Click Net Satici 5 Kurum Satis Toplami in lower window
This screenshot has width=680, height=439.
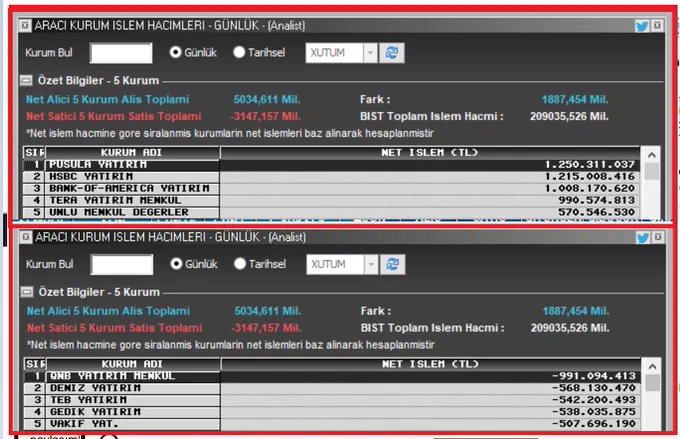pos(114,328)
